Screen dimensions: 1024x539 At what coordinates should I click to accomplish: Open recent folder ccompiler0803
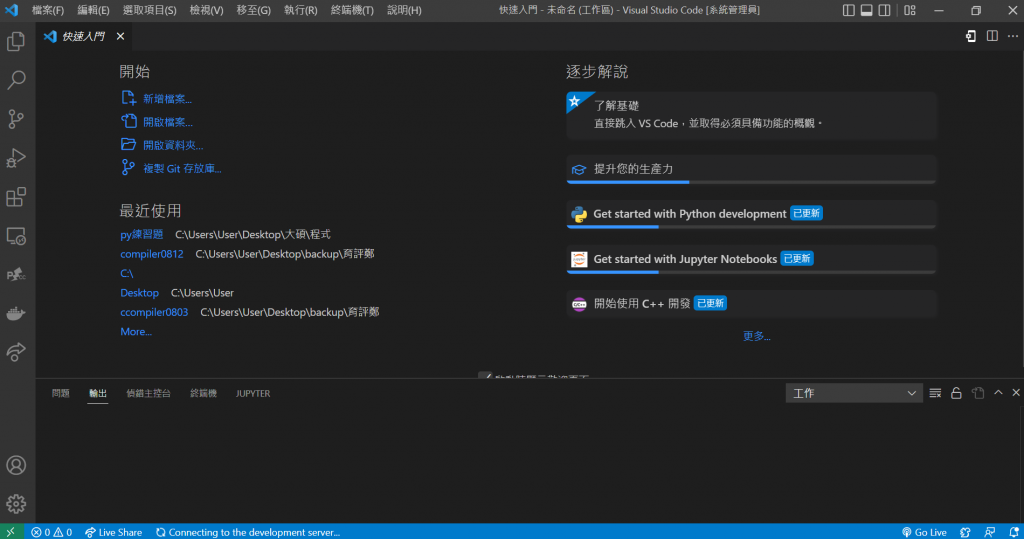pyautogui.click(x=154, y=312)
